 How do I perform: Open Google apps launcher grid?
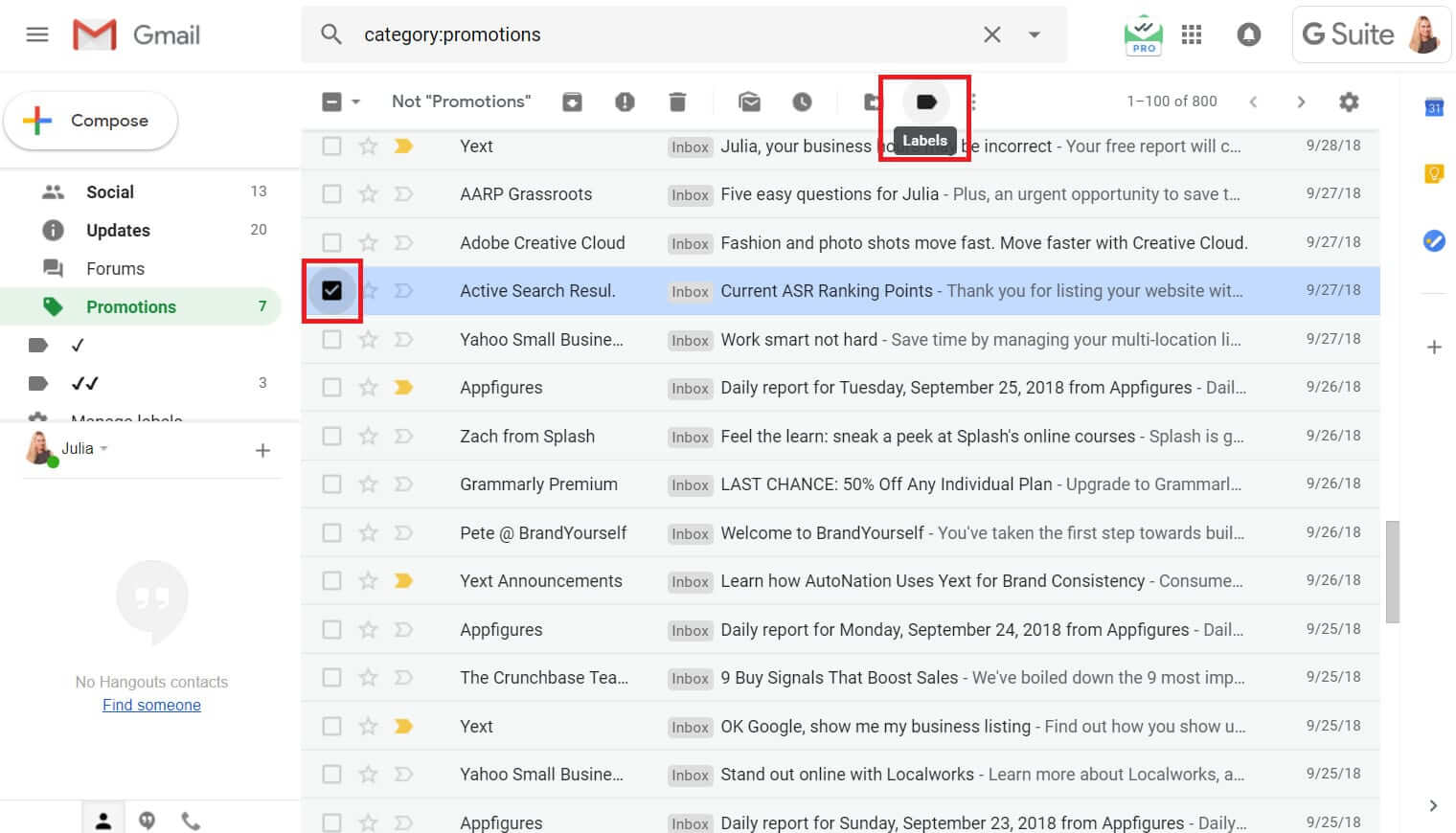click(x=1192, y=34)
